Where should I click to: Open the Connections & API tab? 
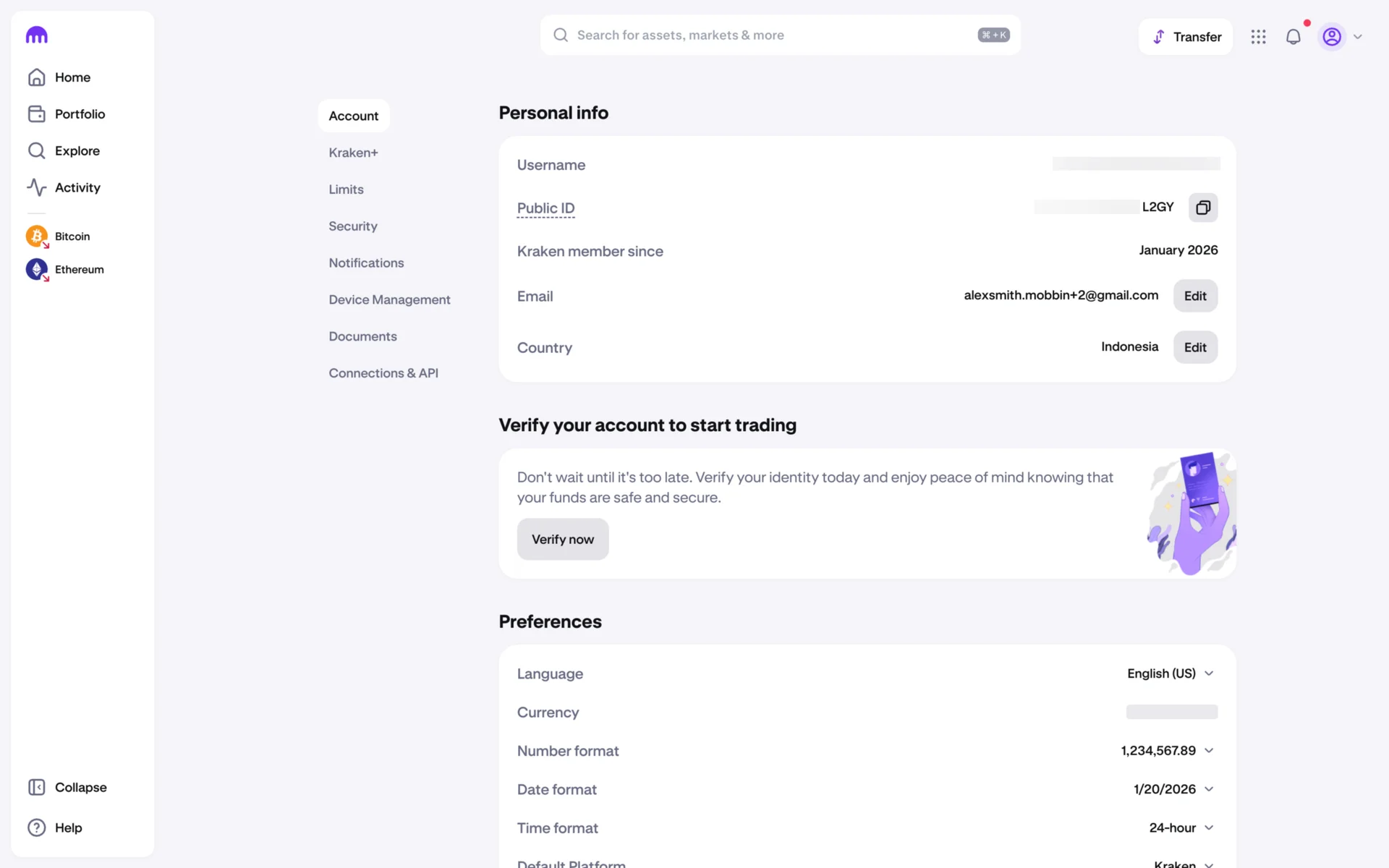(x=383, y=373)
